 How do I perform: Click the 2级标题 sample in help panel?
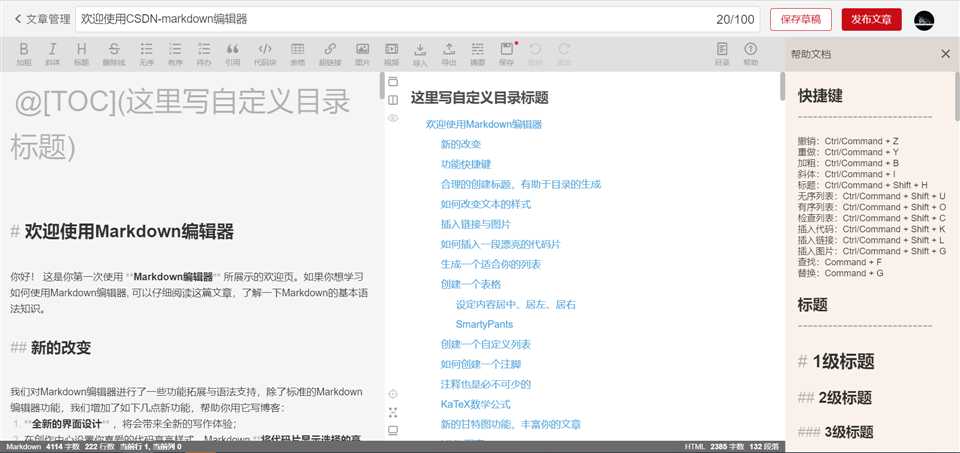point(834,398)
